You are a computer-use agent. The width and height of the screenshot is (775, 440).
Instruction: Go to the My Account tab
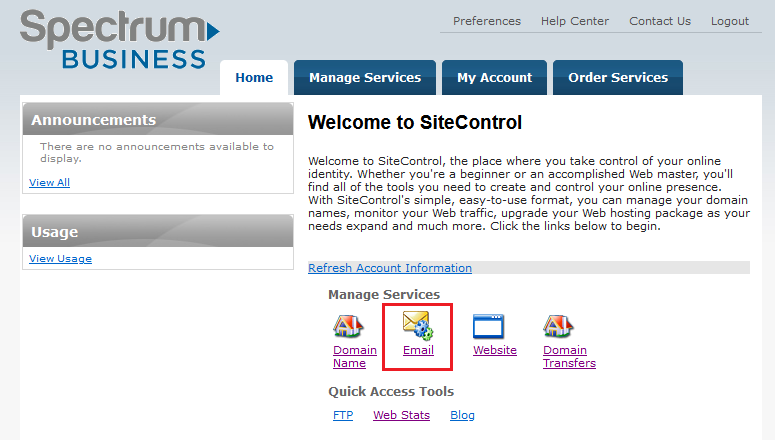click(494, 78)
